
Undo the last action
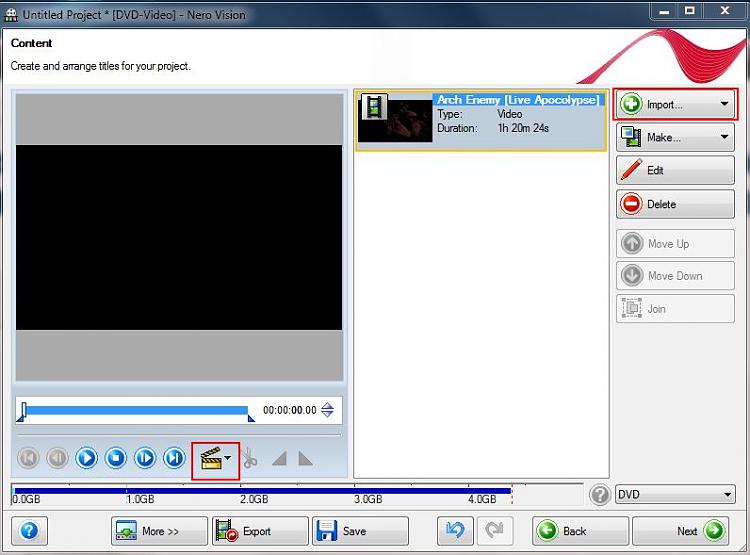click(455, 530)
